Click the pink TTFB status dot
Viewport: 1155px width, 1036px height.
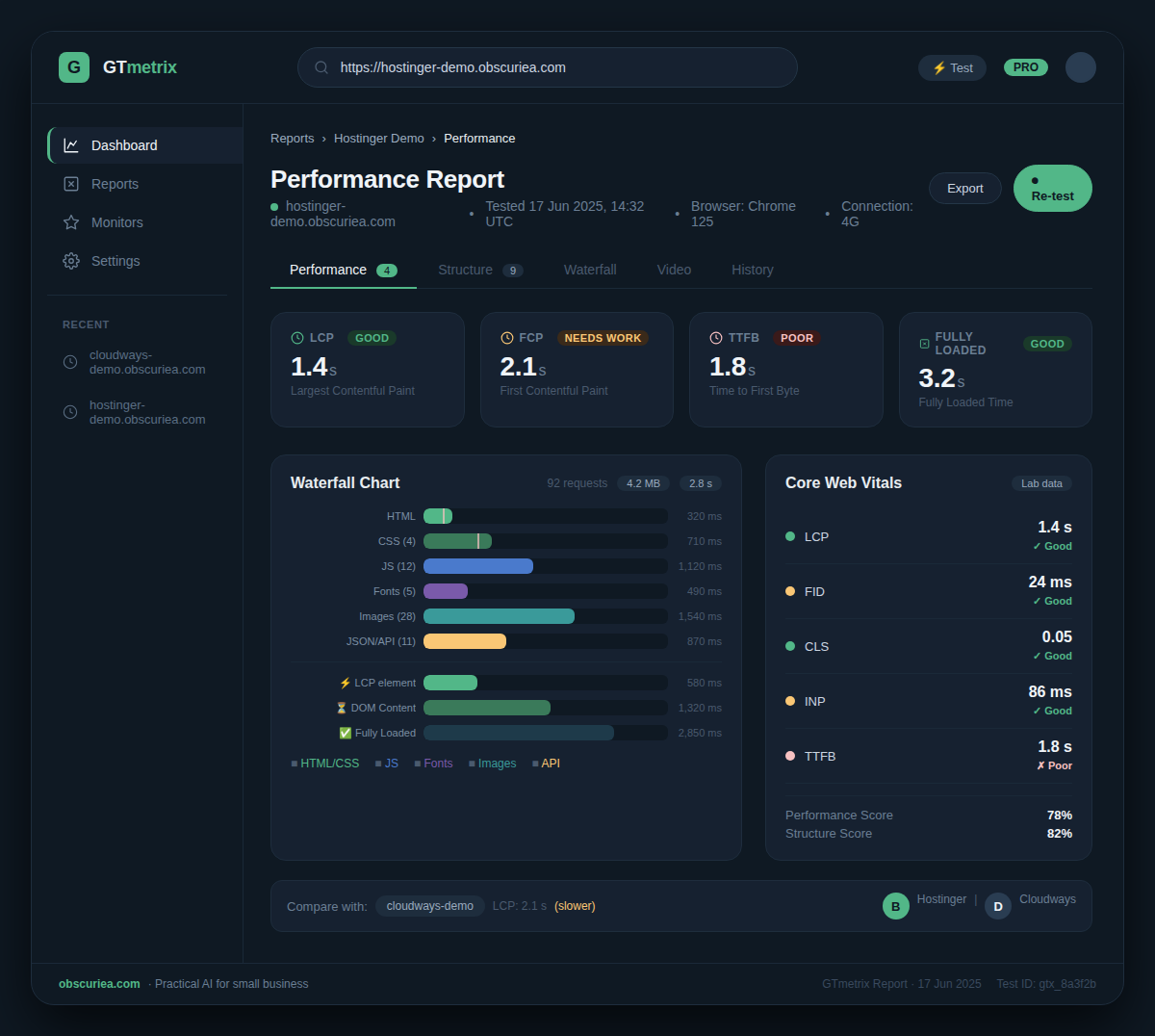pyautogui.click(x=790, y=756)
